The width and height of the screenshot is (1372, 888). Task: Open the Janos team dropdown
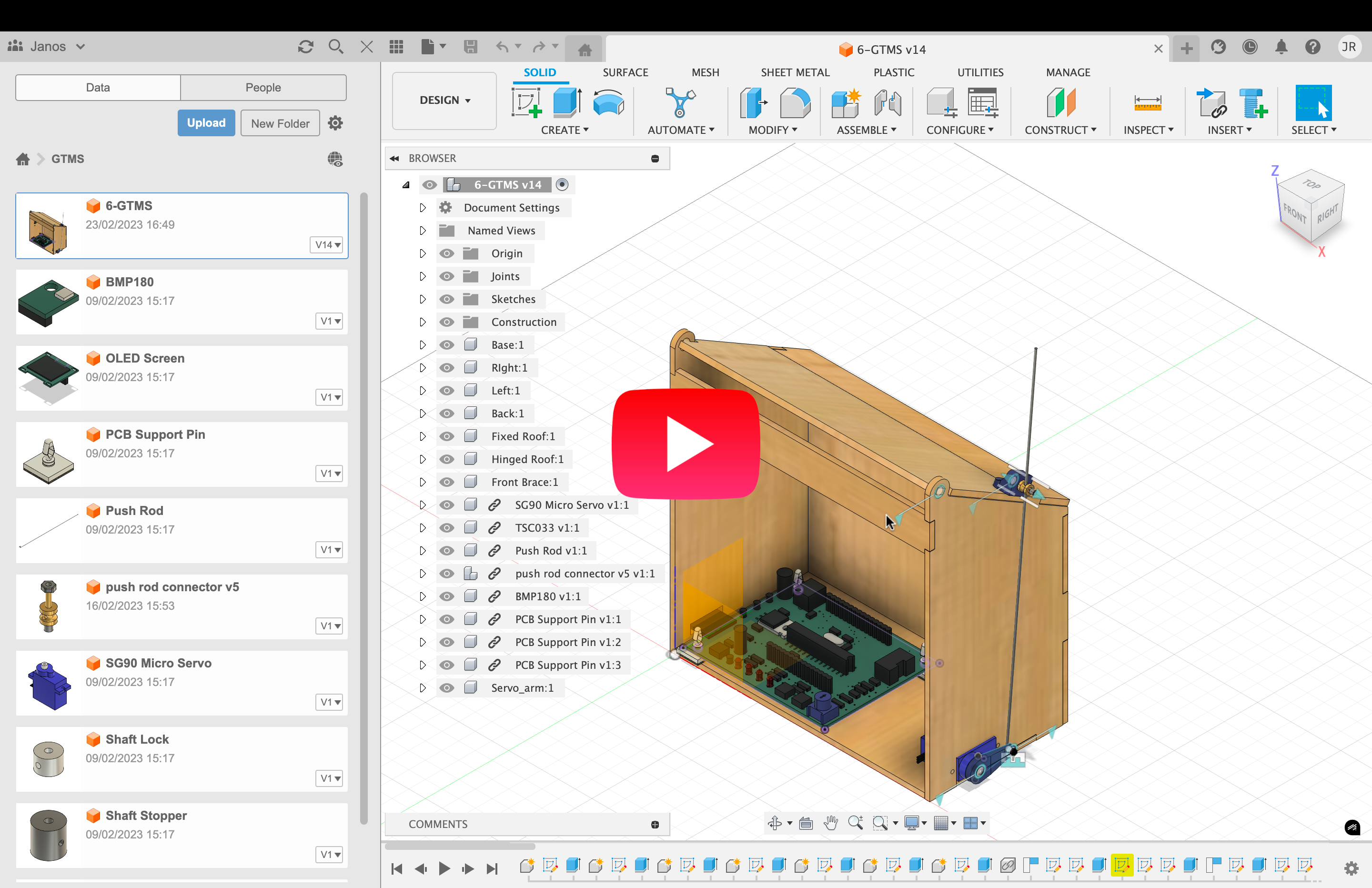click(47, 46)
